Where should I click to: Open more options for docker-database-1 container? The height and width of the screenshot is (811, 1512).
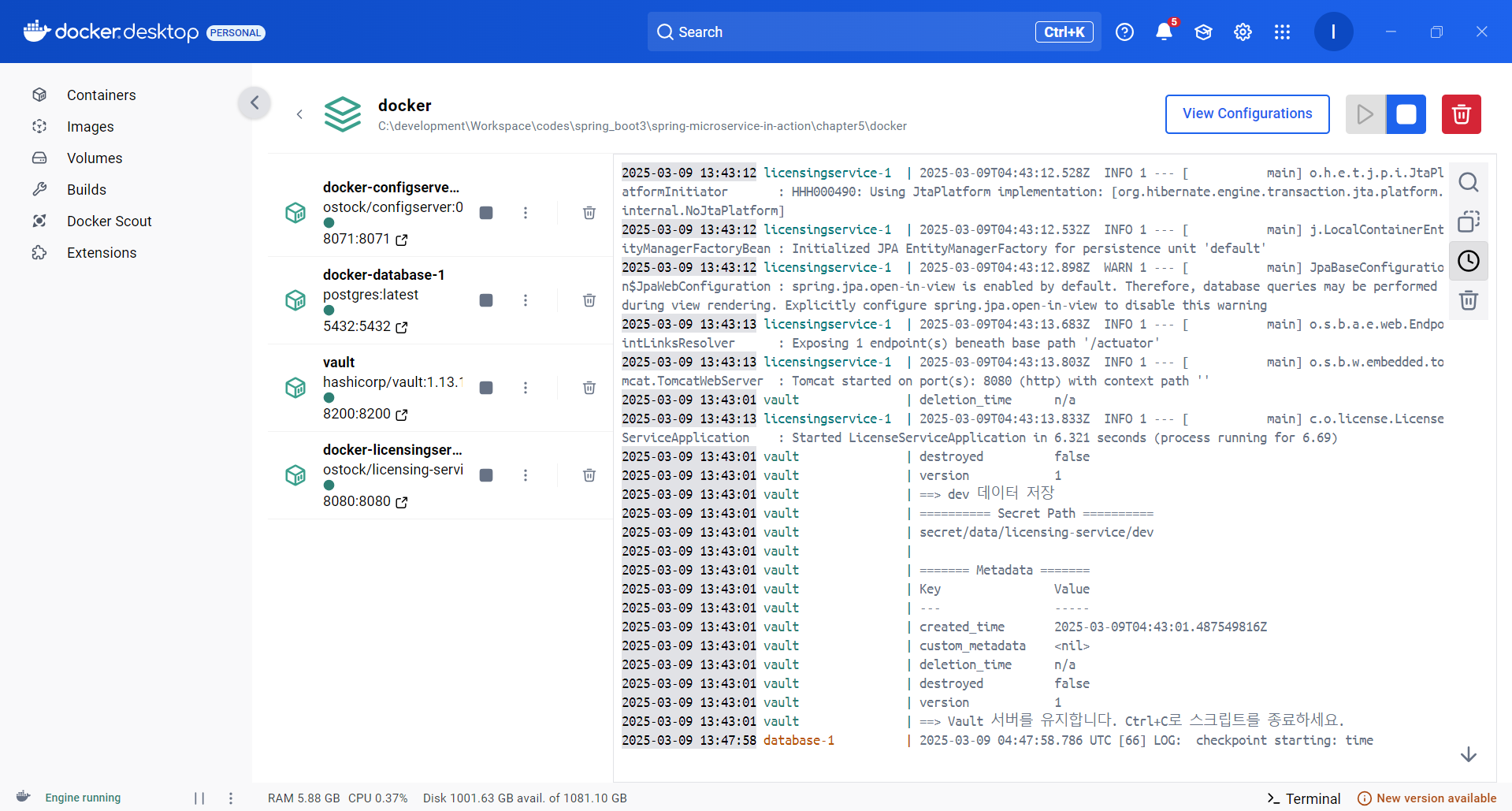pos(526,300)
